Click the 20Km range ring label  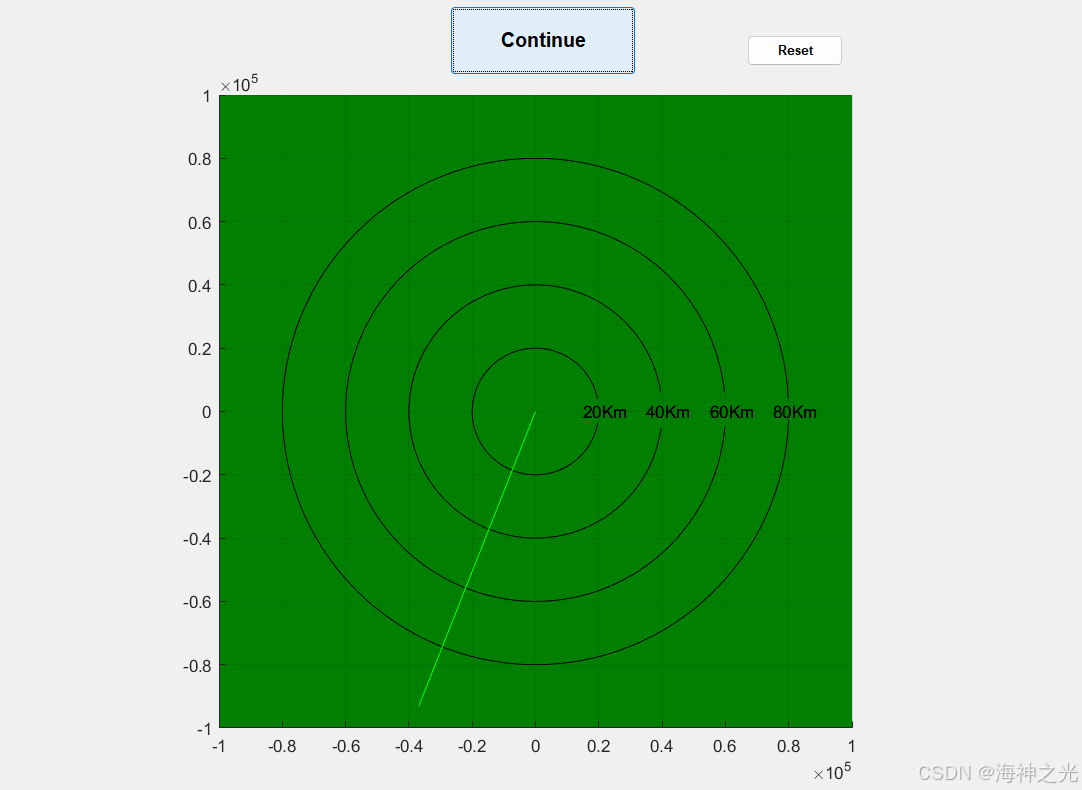tap(604, 413)
